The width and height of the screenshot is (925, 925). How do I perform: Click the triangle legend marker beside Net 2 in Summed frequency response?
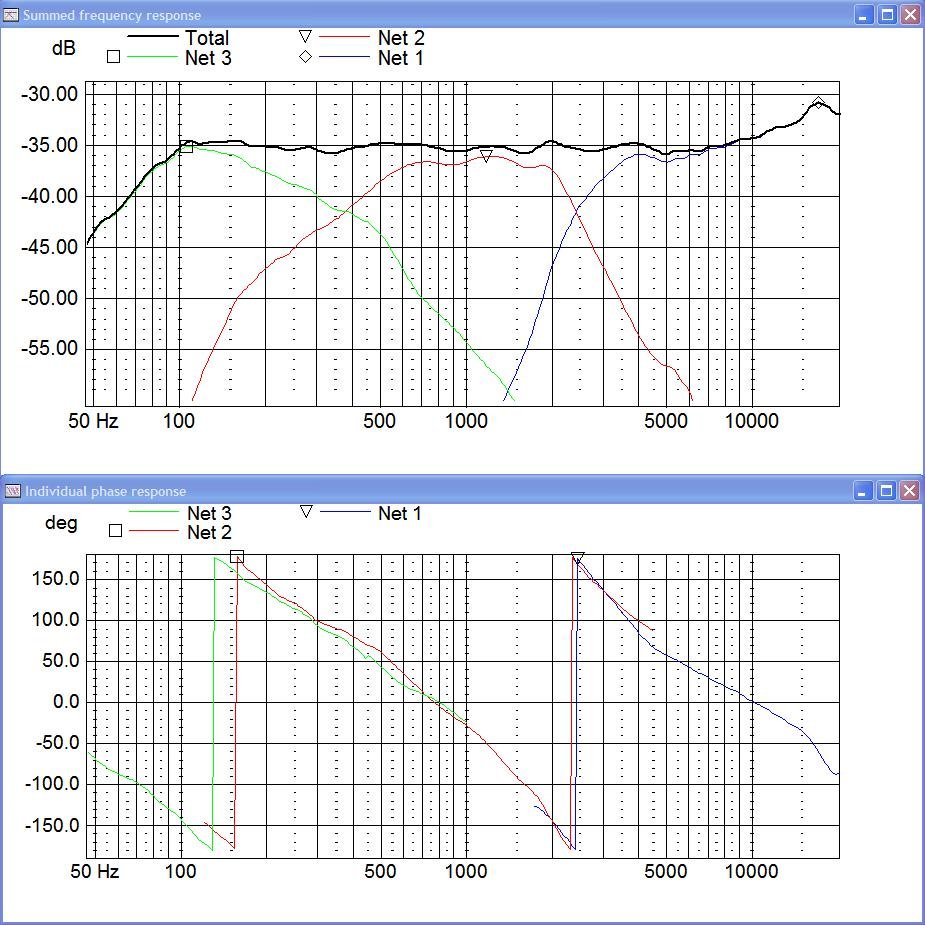coord(306,37)
